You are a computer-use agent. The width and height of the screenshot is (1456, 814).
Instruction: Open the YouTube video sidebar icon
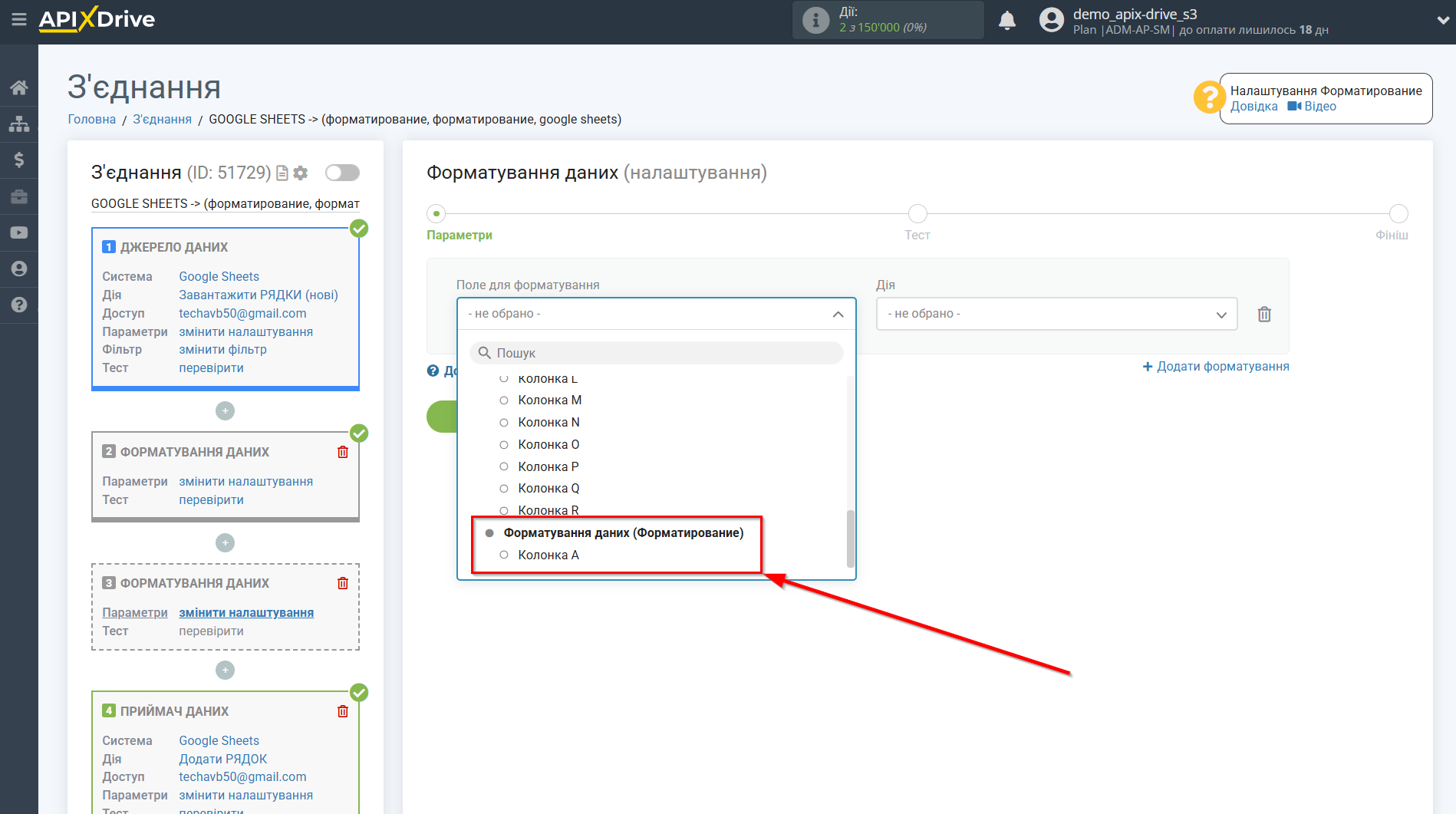19,232
